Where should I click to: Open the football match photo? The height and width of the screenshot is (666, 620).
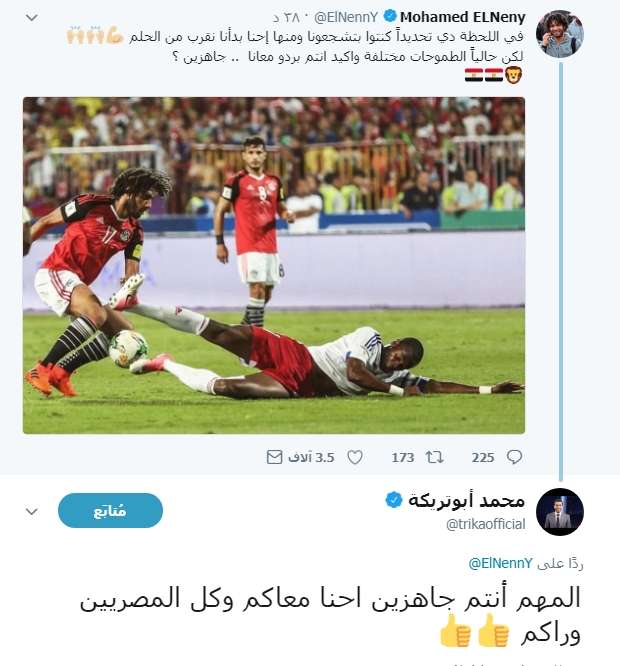coord(274,265)
